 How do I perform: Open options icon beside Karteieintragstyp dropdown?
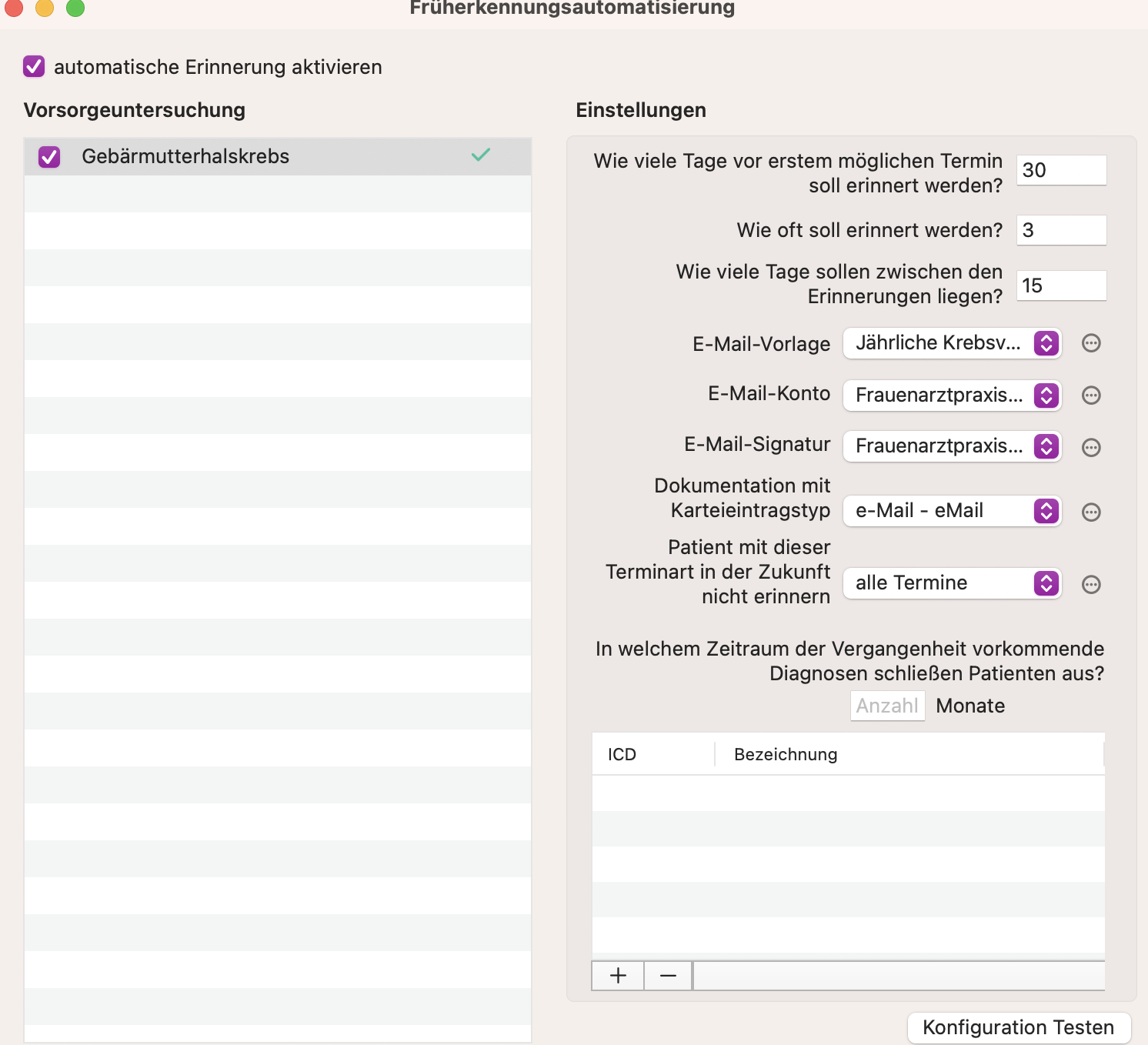[x=1091, y=512]
